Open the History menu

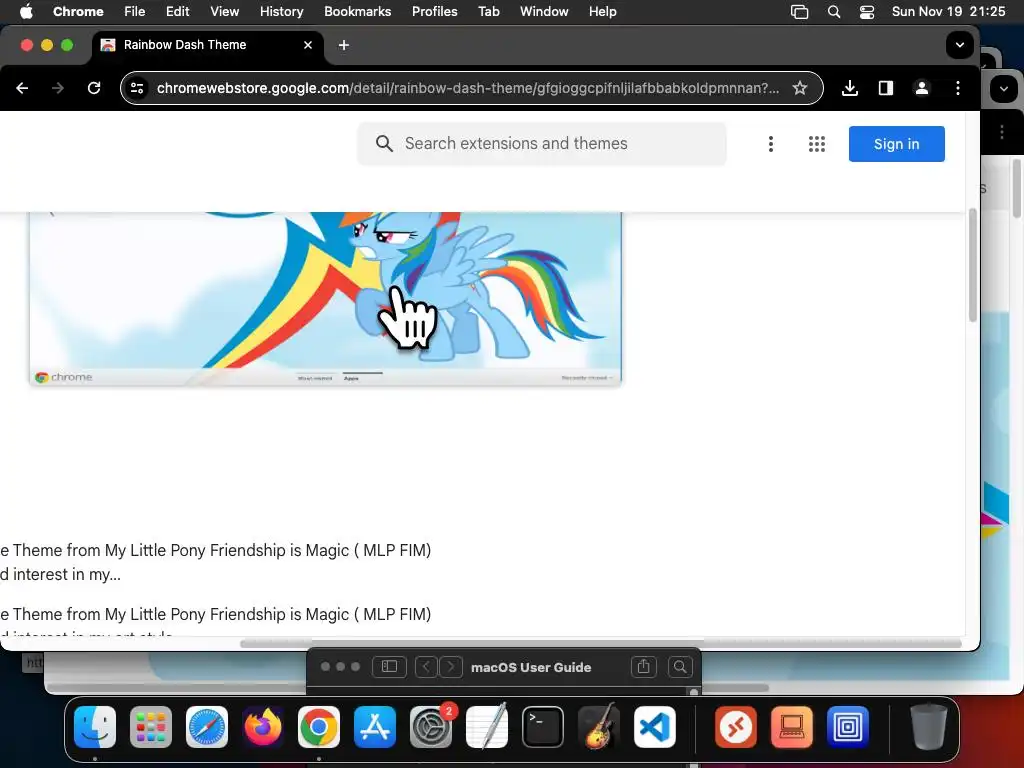coord(281,11)
